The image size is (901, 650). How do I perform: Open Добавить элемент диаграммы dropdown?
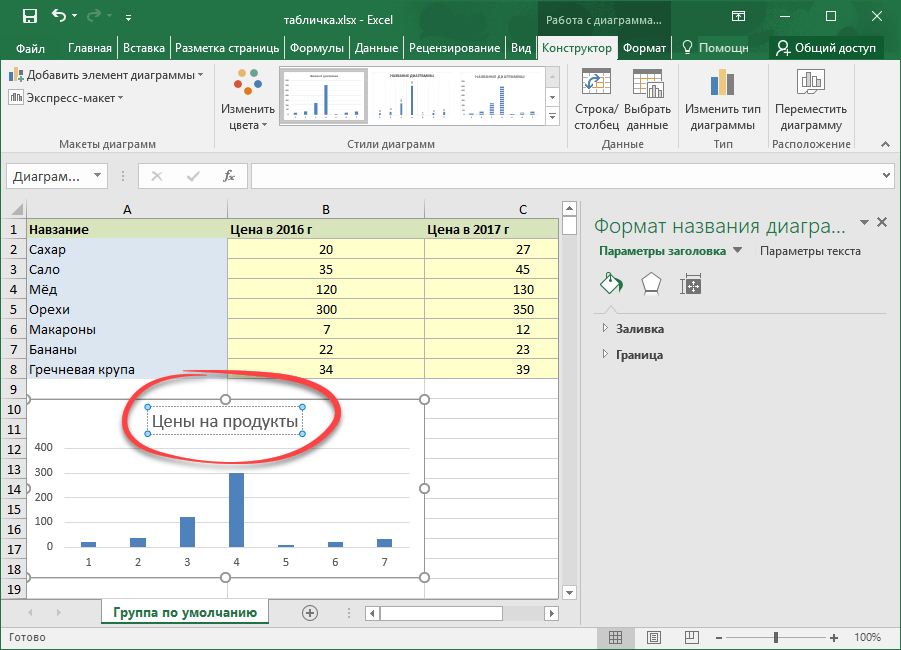[106, 75]
